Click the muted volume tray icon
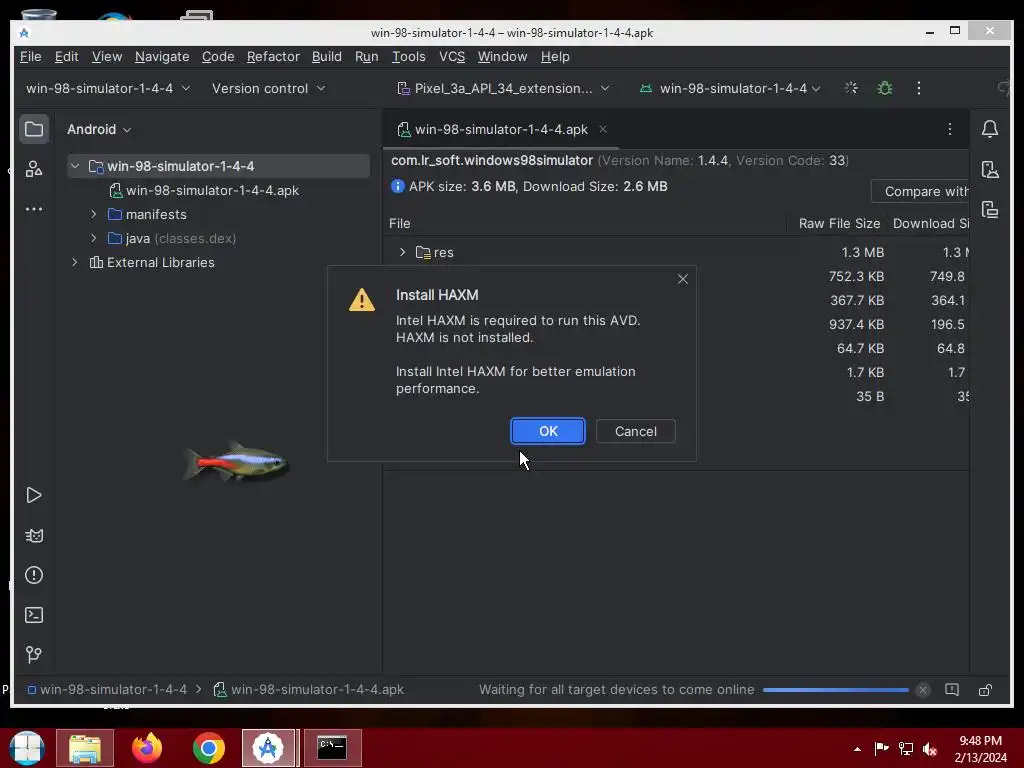 point(930,748)
